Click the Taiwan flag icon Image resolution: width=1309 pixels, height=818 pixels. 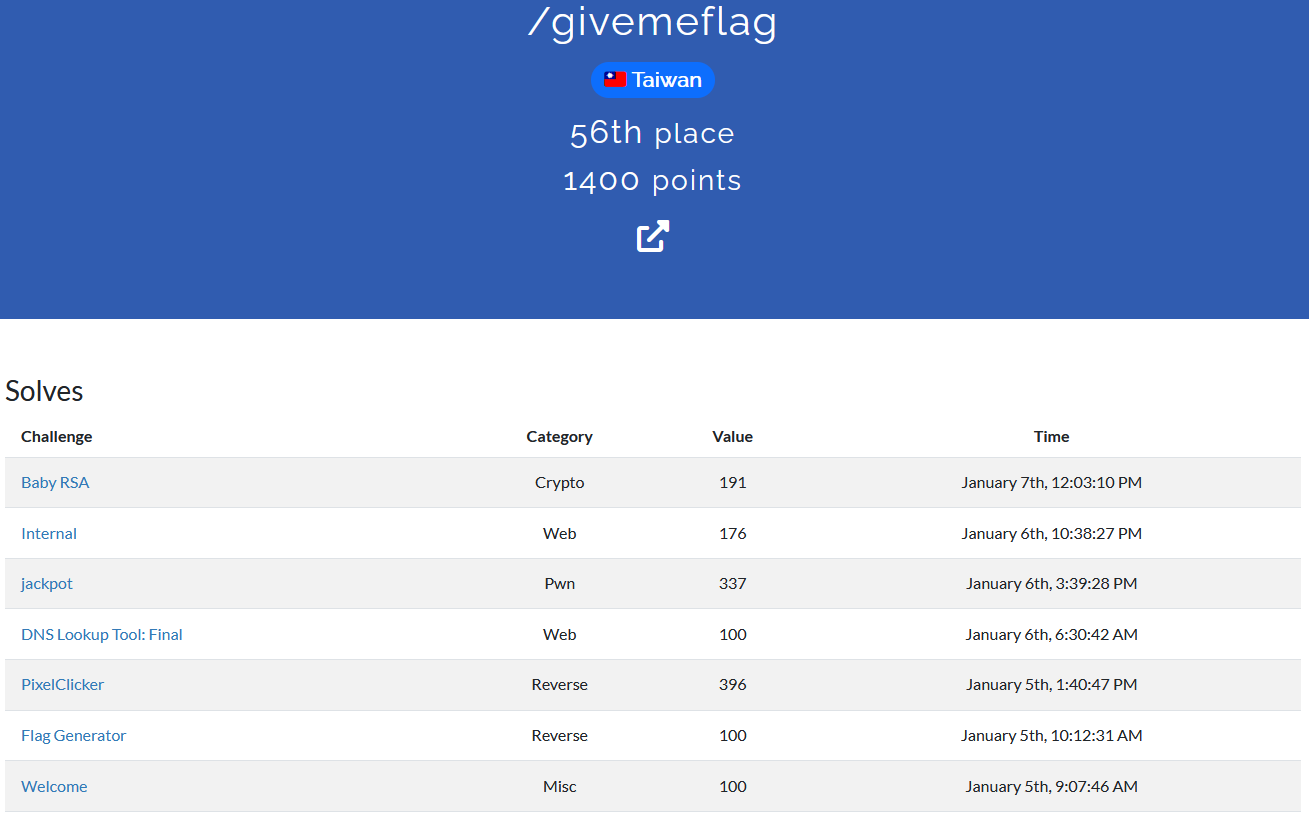pyautogui.click(x=615, y=80)
